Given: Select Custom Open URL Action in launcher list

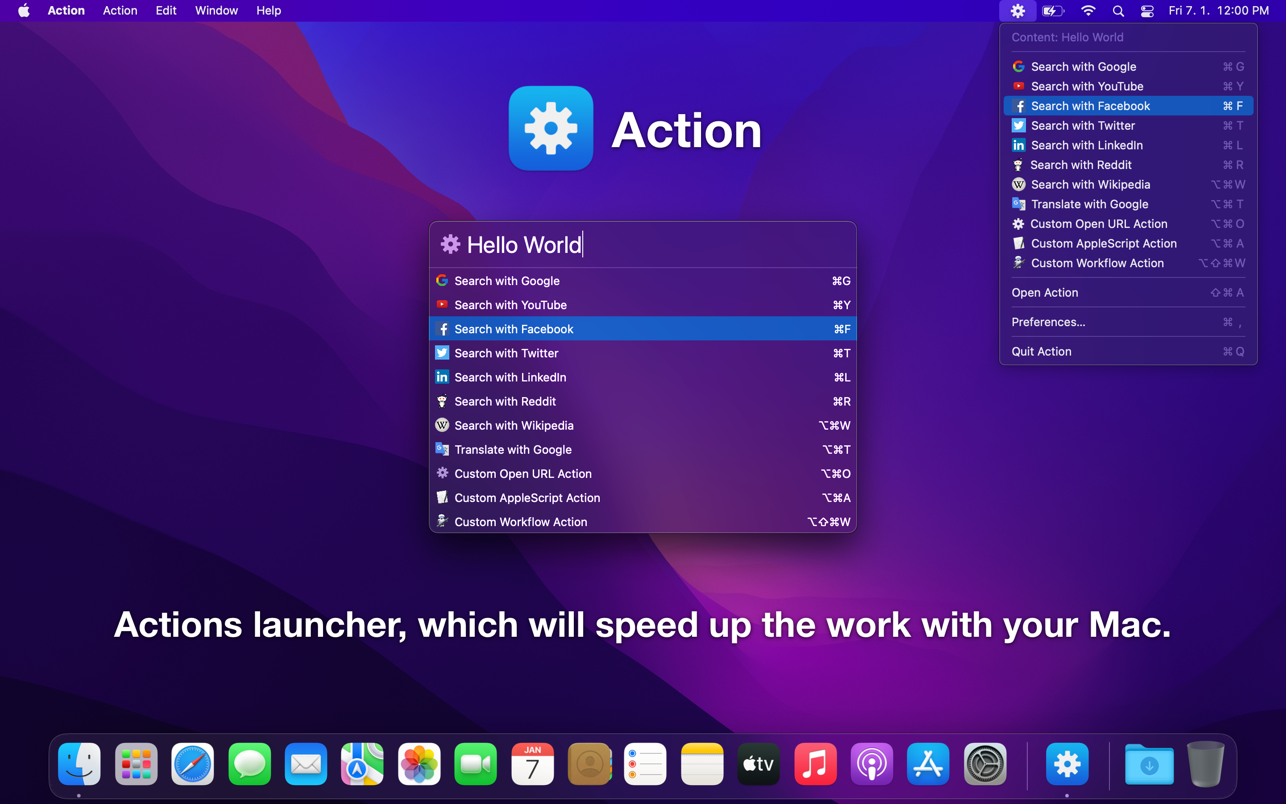Looking at the screenshot, I should [643, 474].
